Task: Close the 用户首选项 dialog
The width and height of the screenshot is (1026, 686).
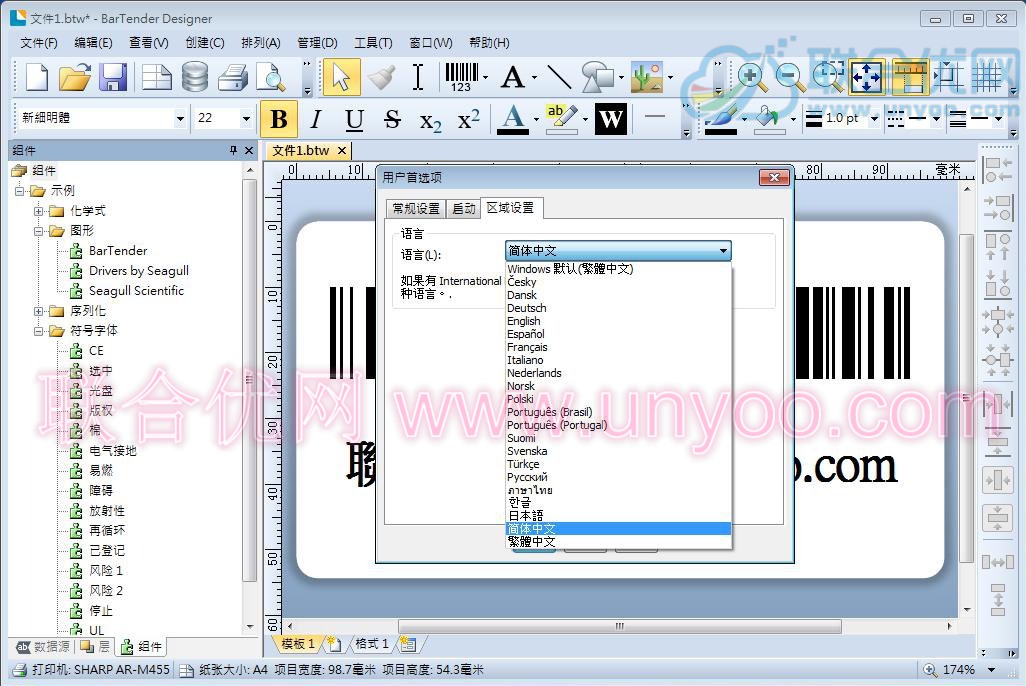Action: pyautogui.click(x=774, y=177)
